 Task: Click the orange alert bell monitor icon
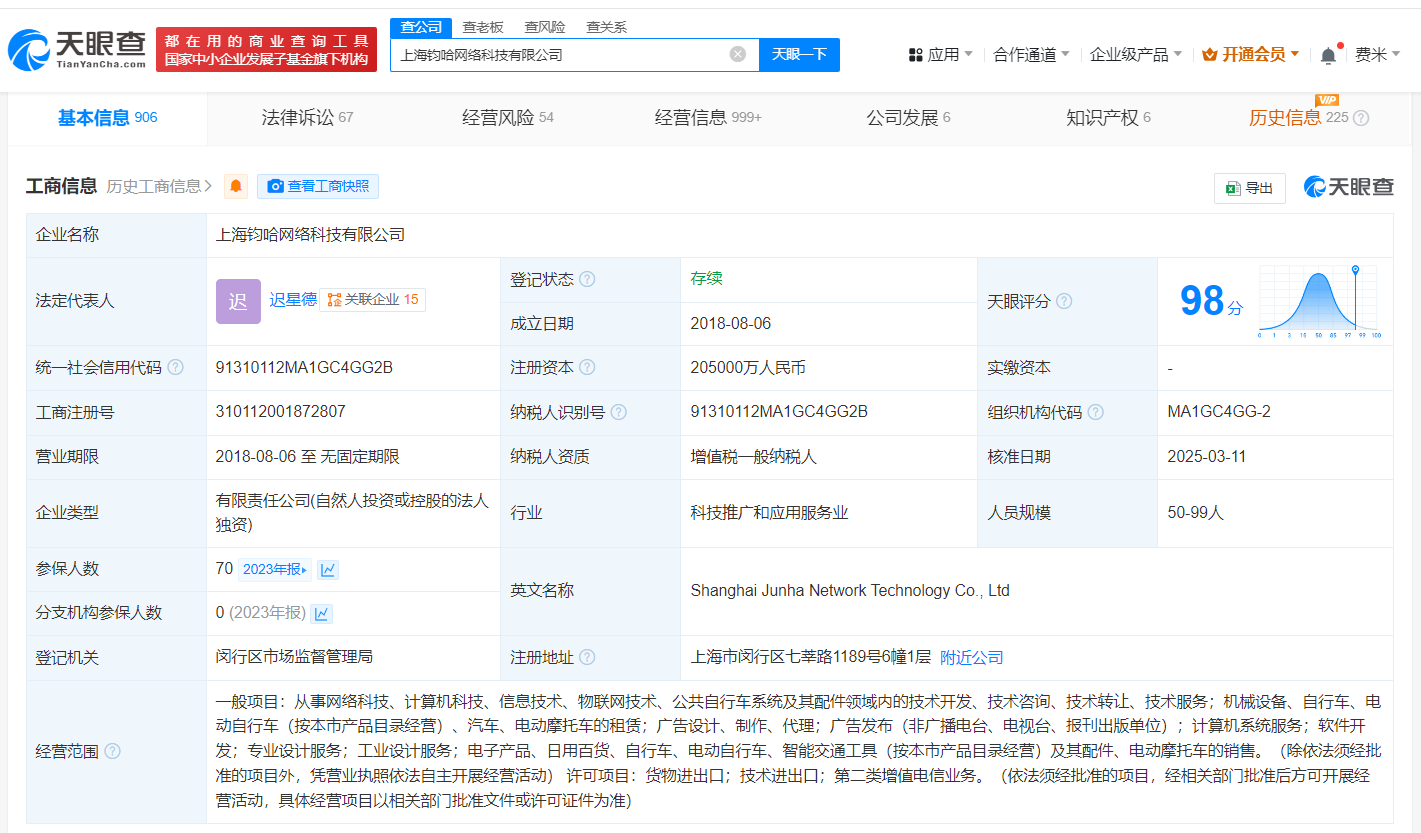tap(236, 186)
